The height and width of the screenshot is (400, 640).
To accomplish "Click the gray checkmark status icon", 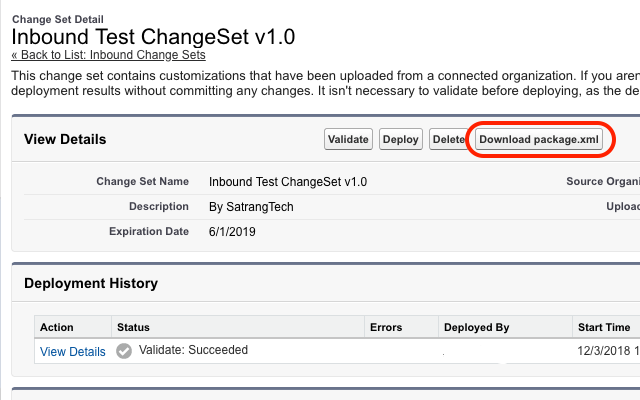I will pyautogui.click(x=124, y=351).
